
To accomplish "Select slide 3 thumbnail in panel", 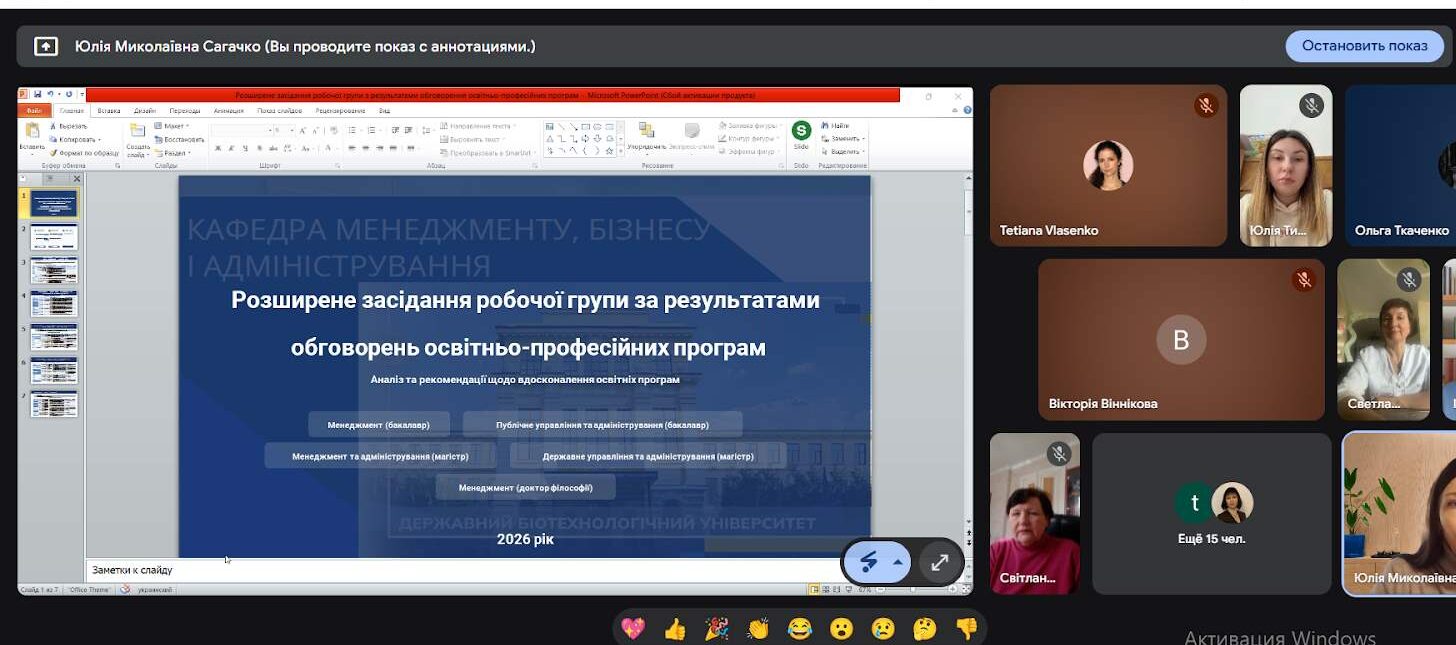I will coord(53,271).
